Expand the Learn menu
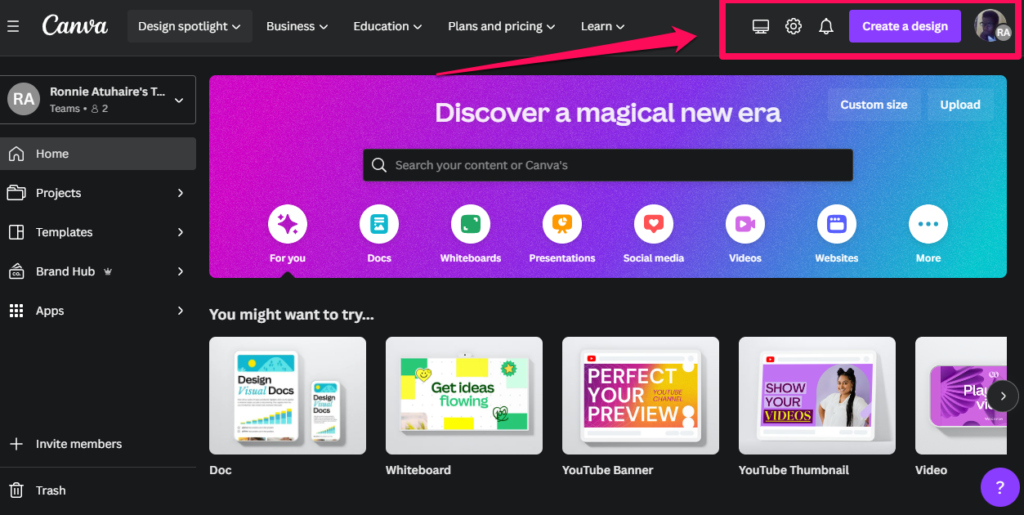This screenshot has height=515, width=1024. coord(603,26)
